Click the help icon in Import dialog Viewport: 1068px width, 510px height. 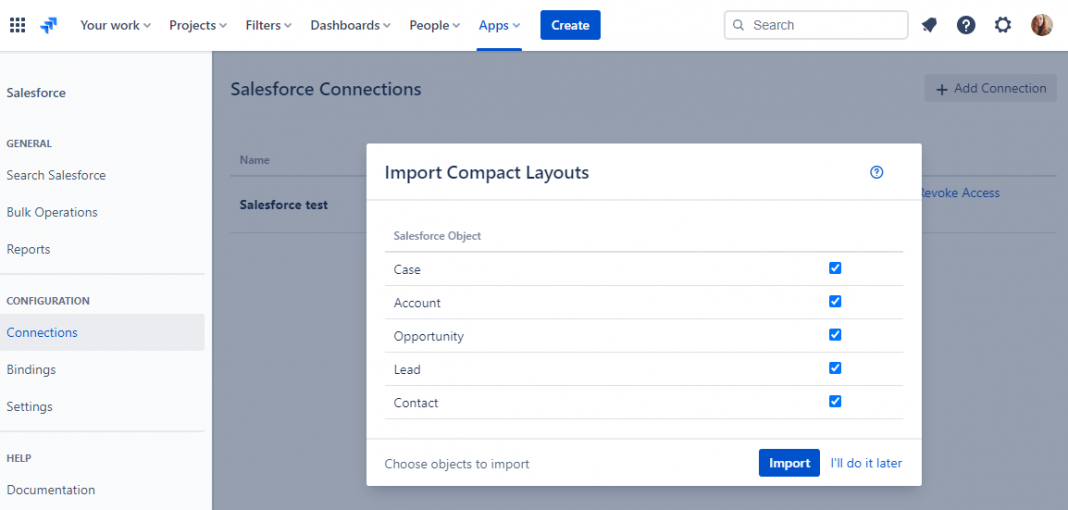point(877,172)
